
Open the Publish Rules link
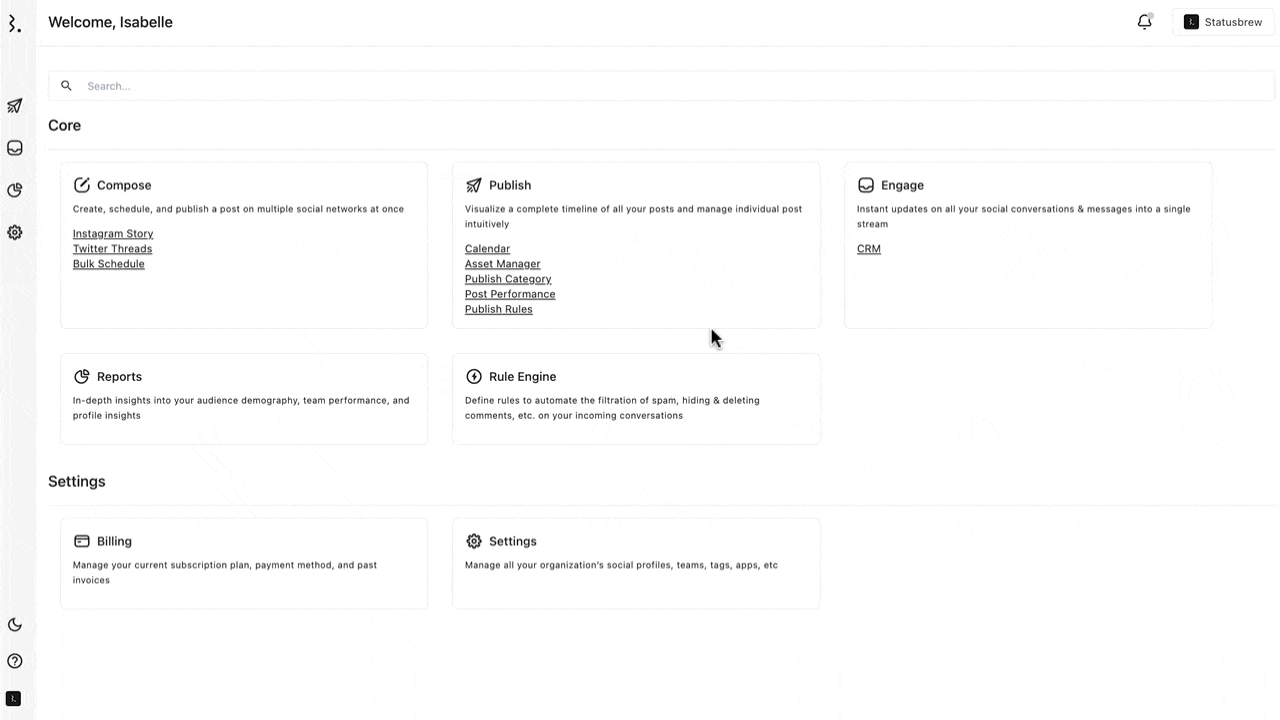point(499,309)
